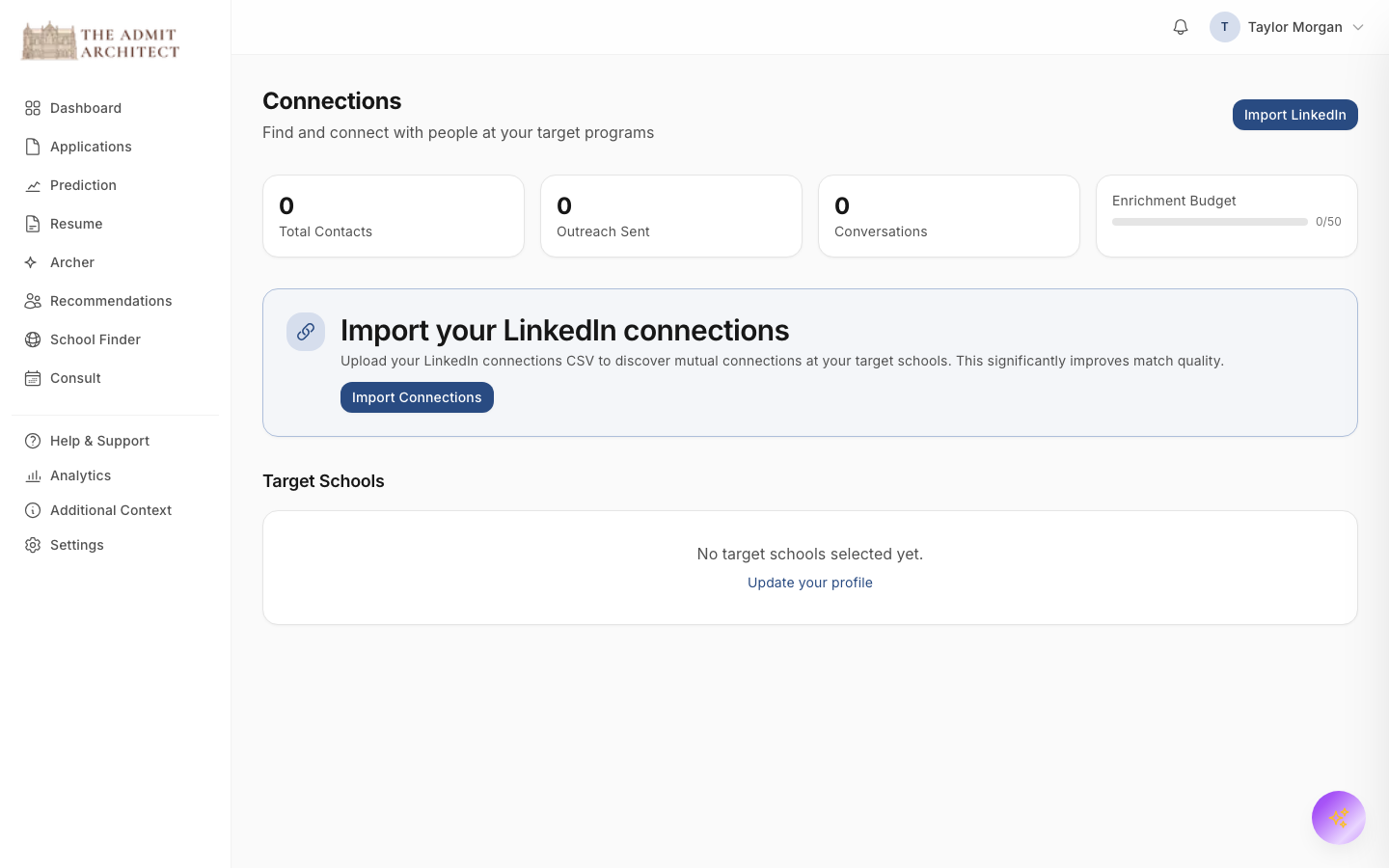
Task: Click the Consult calendar icon
Action: coord(33,378)
